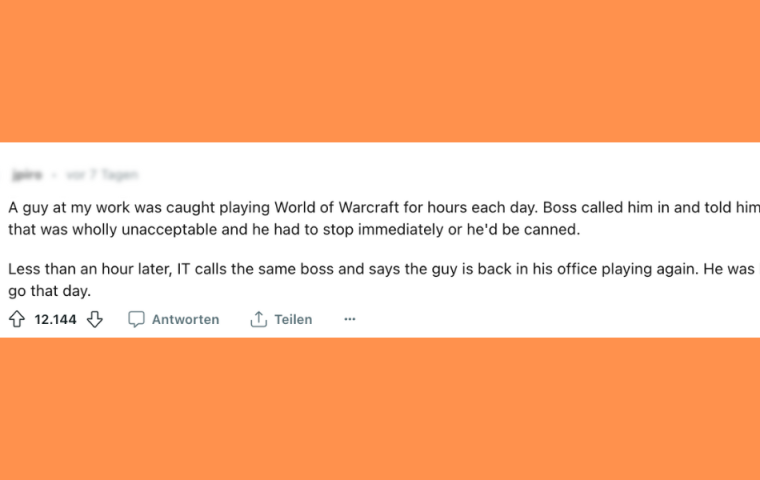
Task: Click the line starting 'Less than an hour later'
Action: 384,269
